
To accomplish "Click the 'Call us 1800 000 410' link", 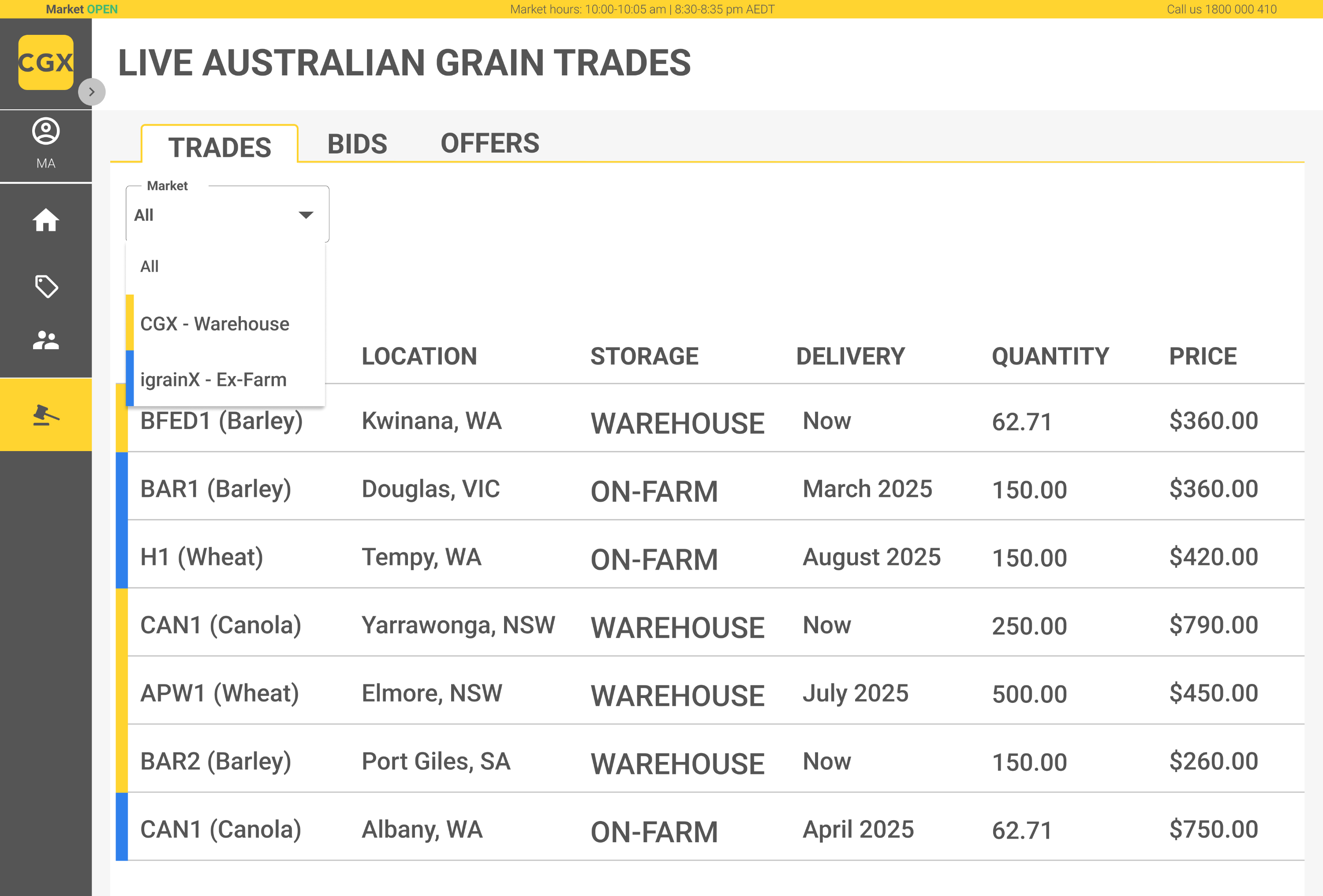I will 1221,9.
